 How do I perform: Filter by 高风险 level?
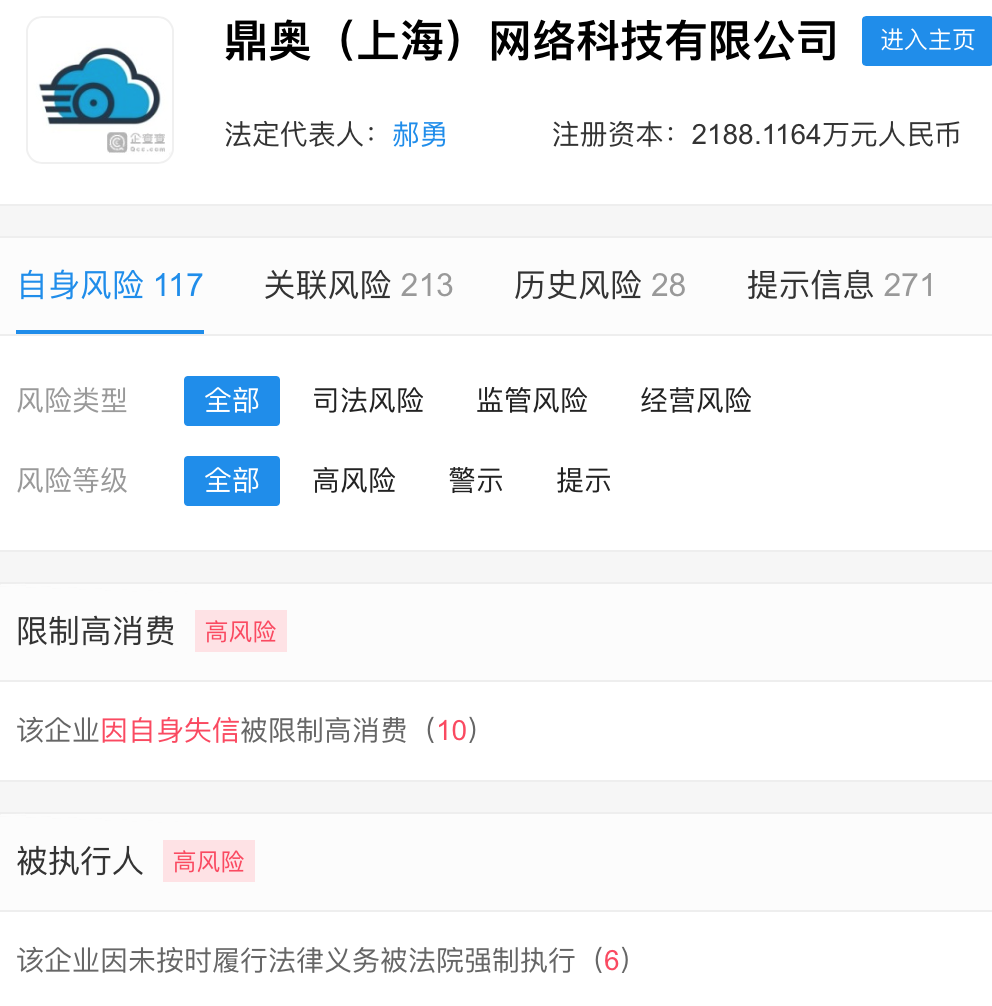(x=354, y=481)
